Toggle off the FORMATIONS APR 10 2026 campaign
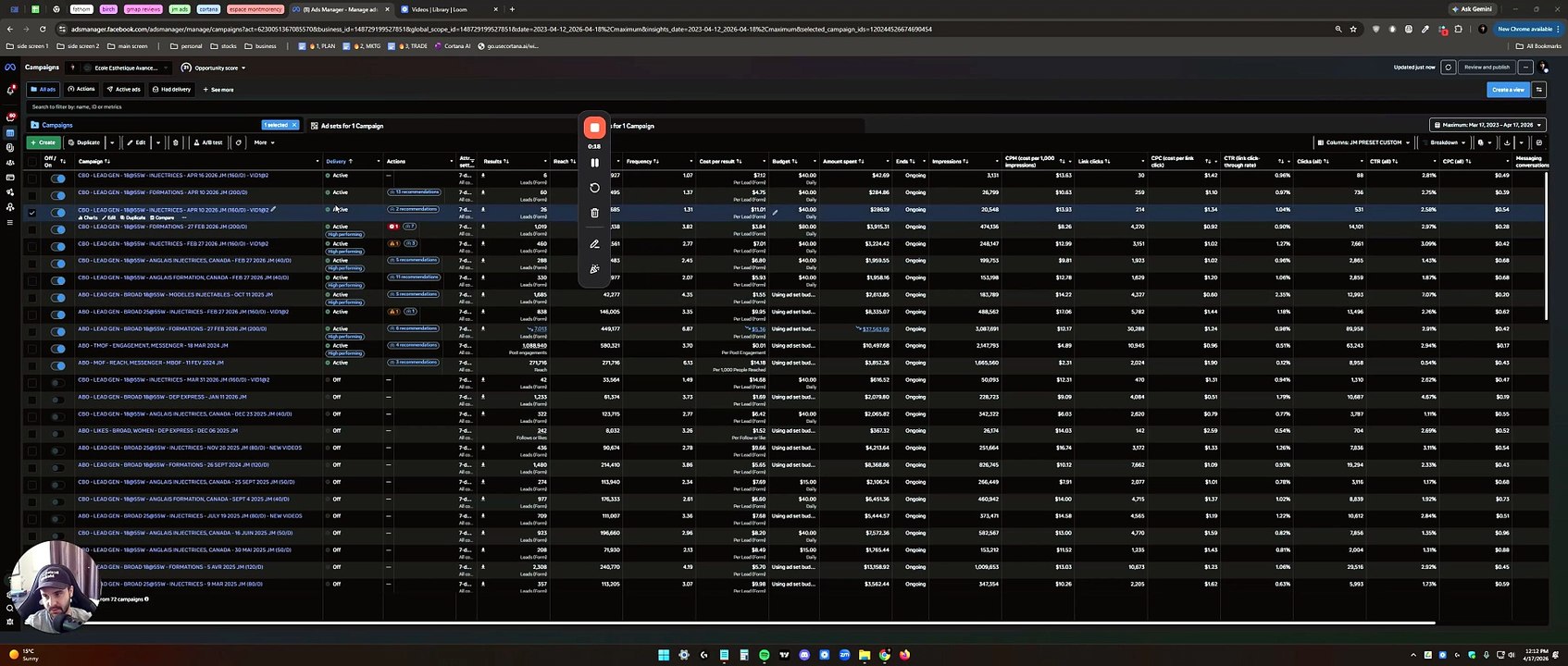This screenshot has height=666, width=1568. tap(58, 194)
